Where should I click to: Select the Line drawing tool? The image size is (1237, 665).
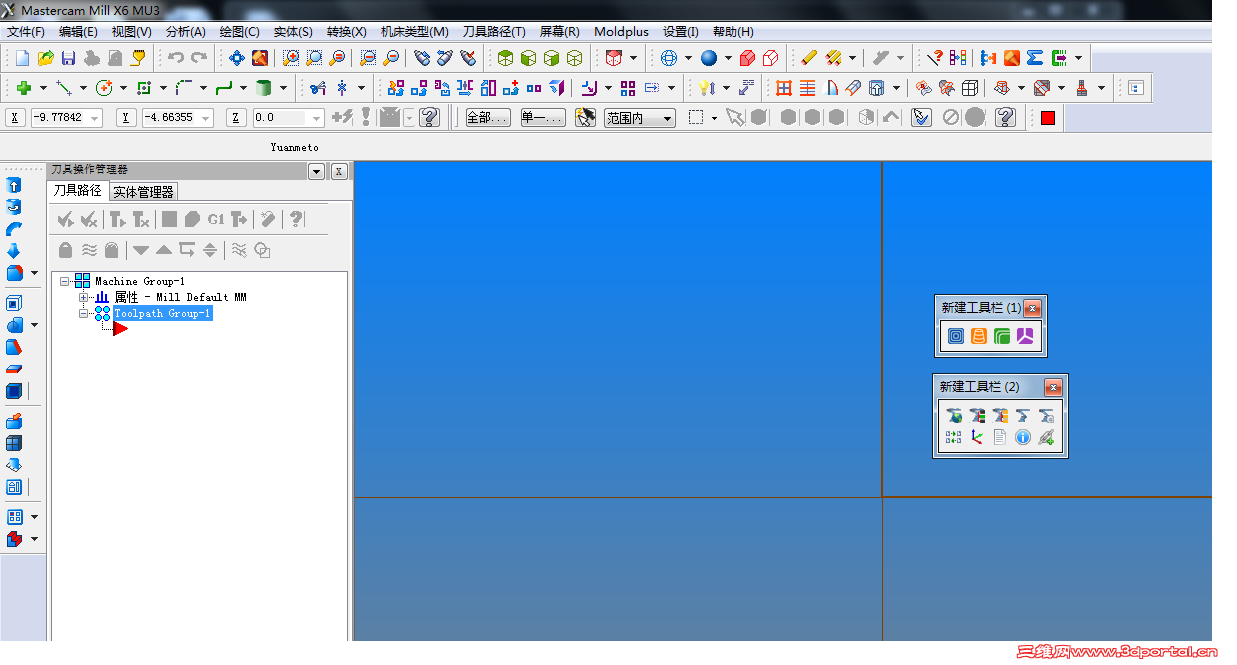tap(64, 88)
